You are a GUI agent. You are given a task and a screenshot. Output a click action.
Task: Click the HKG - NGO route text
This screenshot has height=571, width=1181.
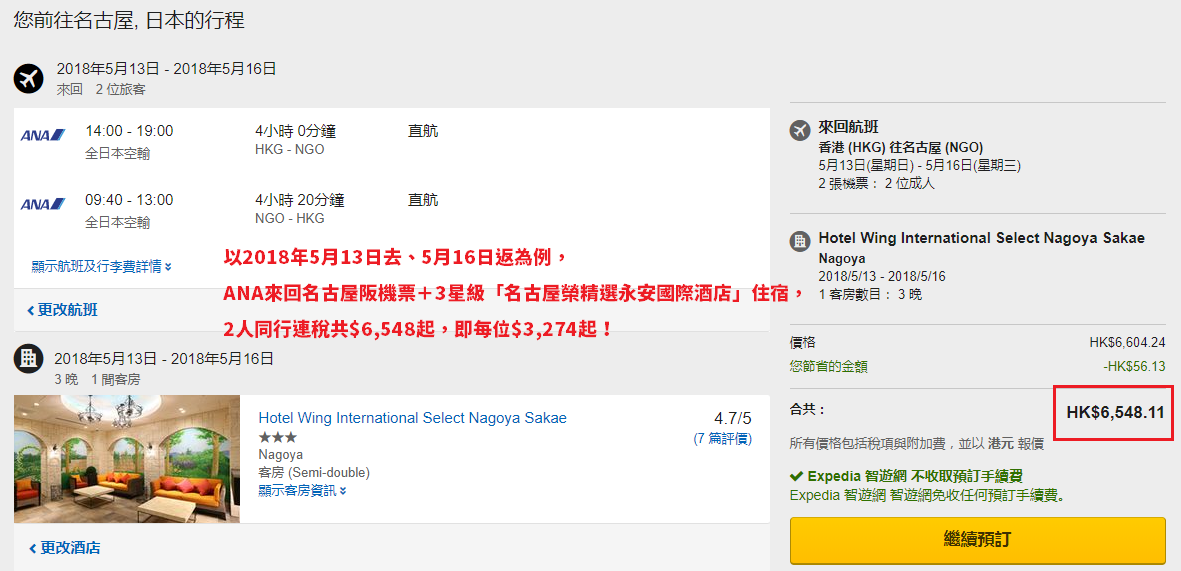pos(290,149)
